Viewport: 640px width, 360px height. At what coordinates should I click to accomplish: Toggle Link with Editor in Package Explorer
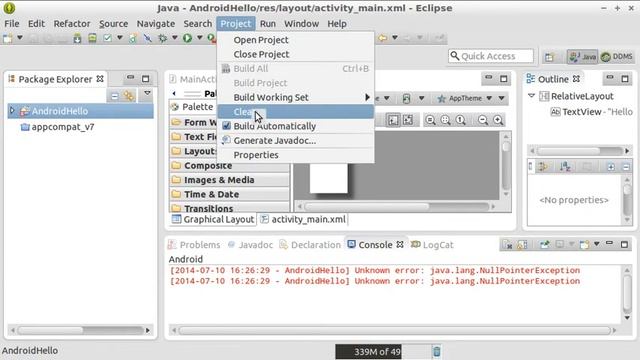pos(129,96)
